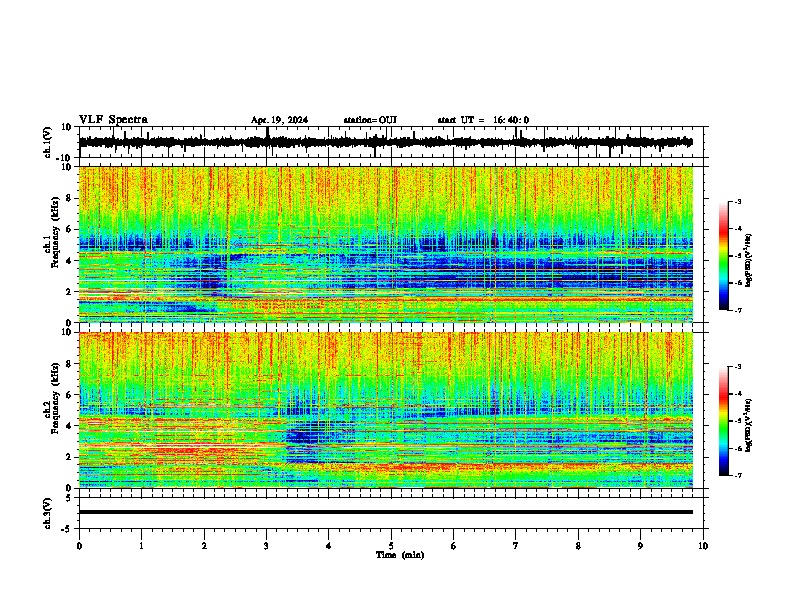Click time axis tick label "8" at bottom
The width and height of the screenshot is (792, 612).
point(578,546)
